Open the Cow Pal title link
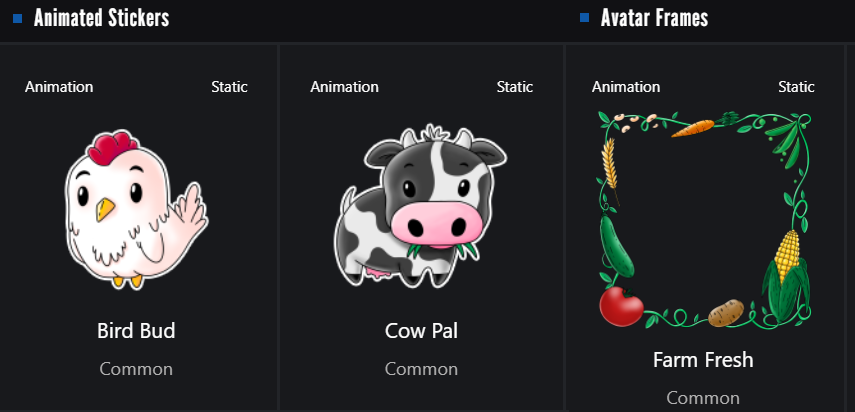 tap(421, 331)
